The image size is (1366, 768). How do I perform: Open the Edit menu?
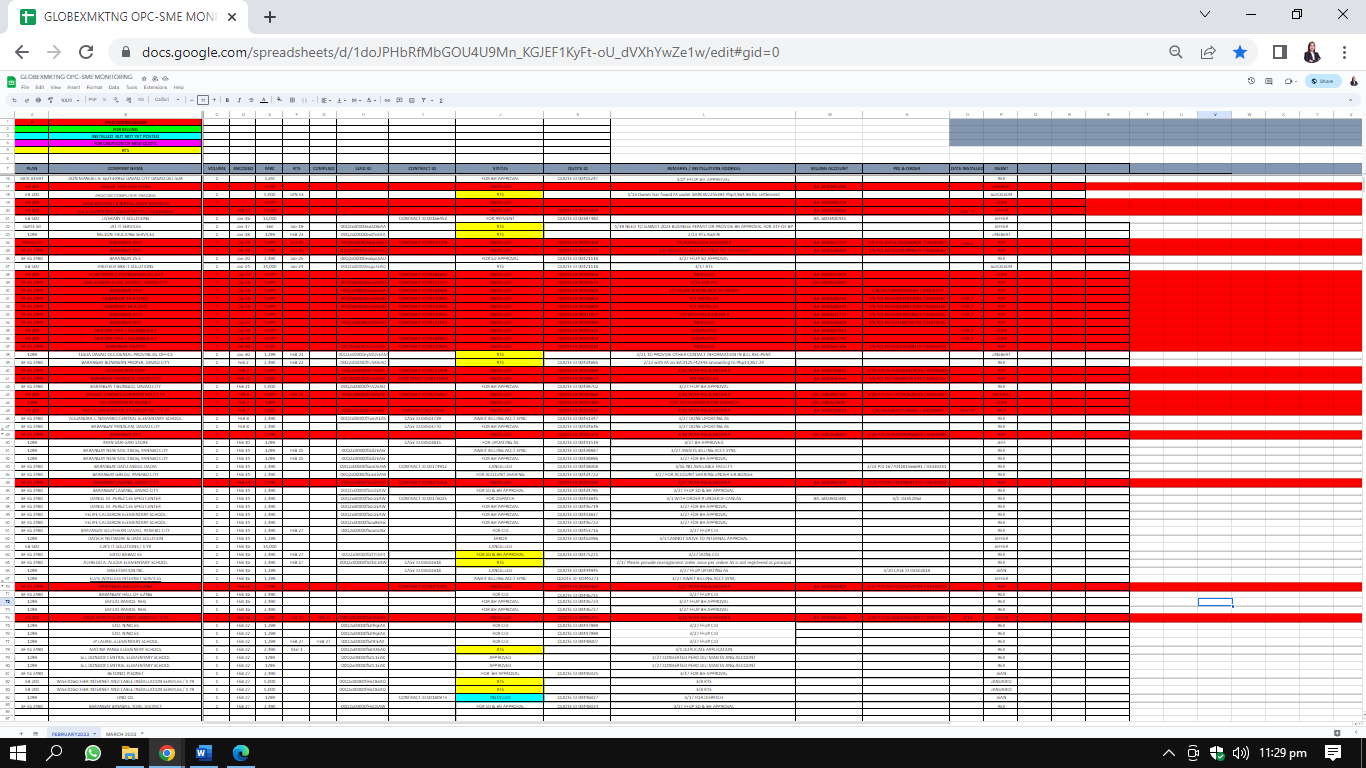(38, 87)
